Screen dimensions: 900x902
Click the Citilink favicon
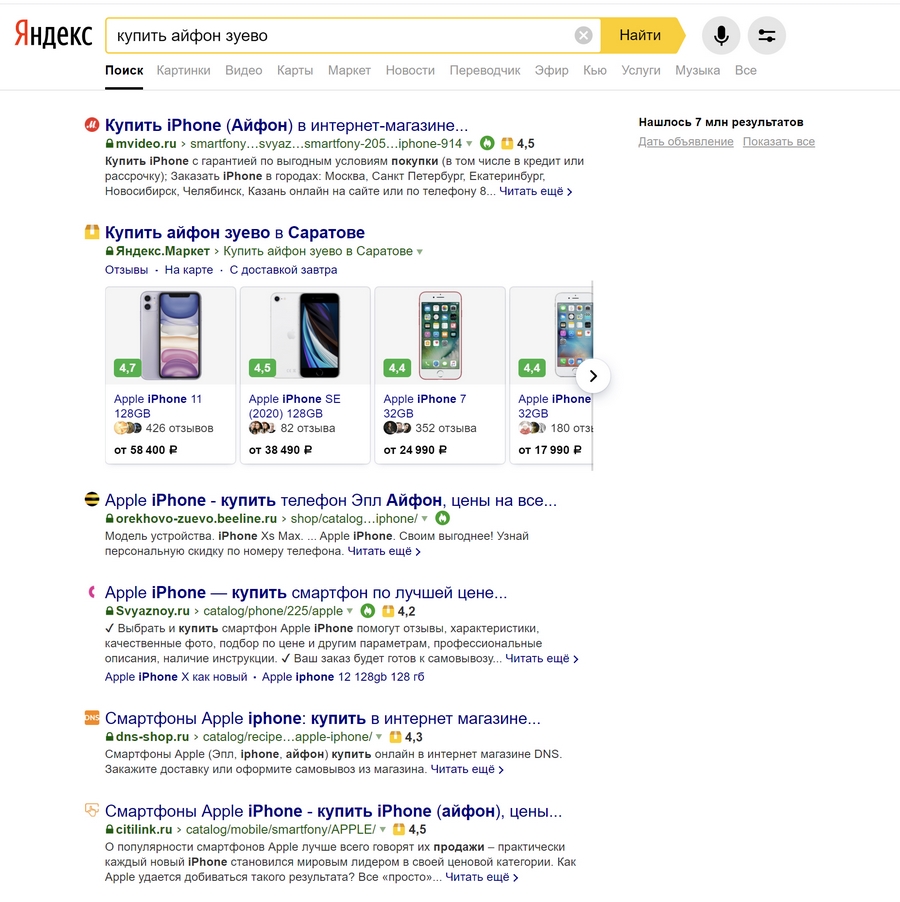pos(92,810)
